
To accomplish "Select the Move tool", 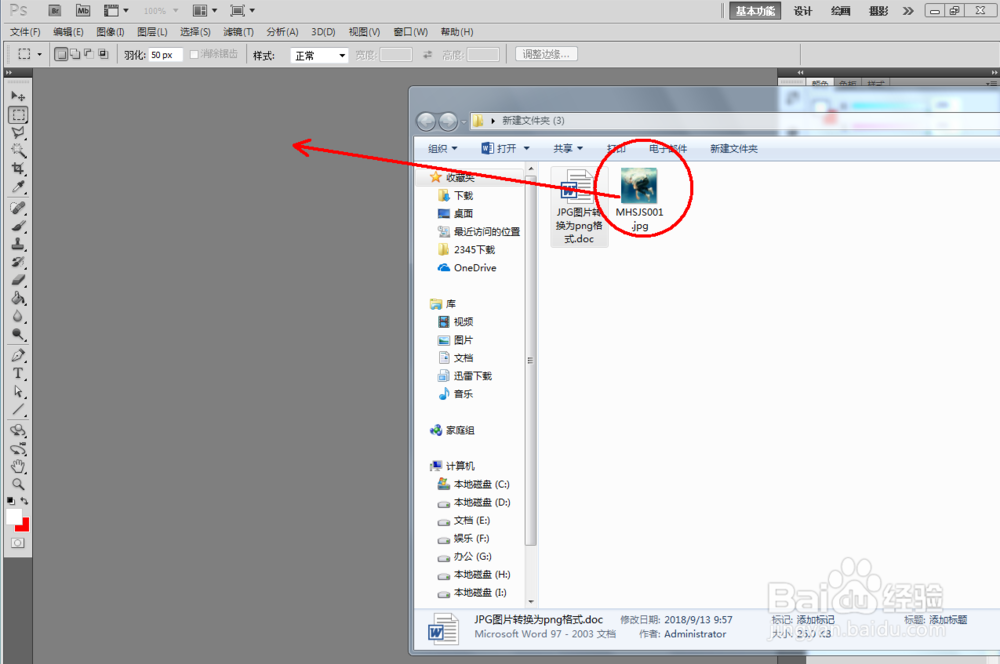I will (x=18, y=96).
